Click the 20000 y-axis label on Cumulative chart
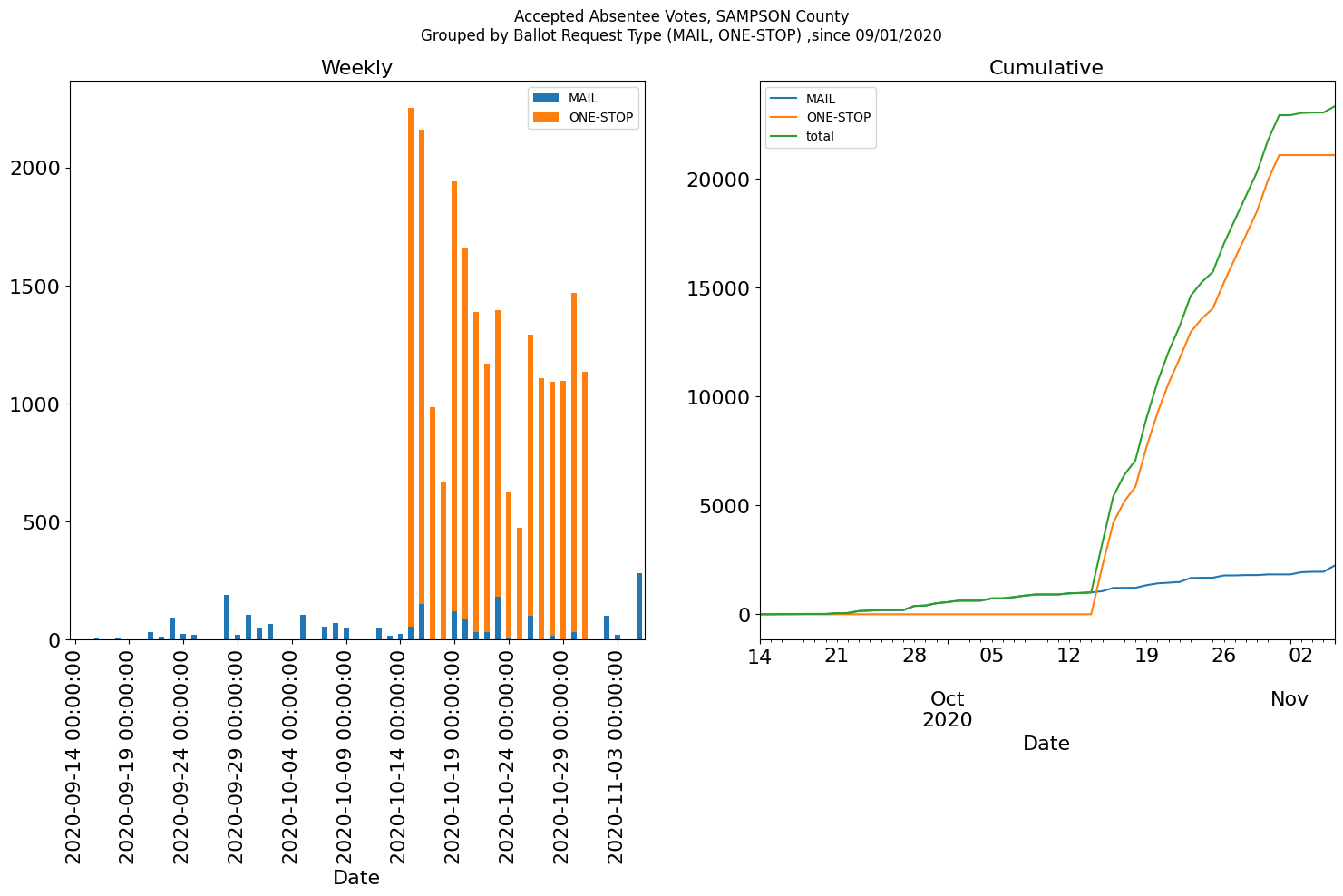The height and width of the screenshot is (896, 1343). 718,180
